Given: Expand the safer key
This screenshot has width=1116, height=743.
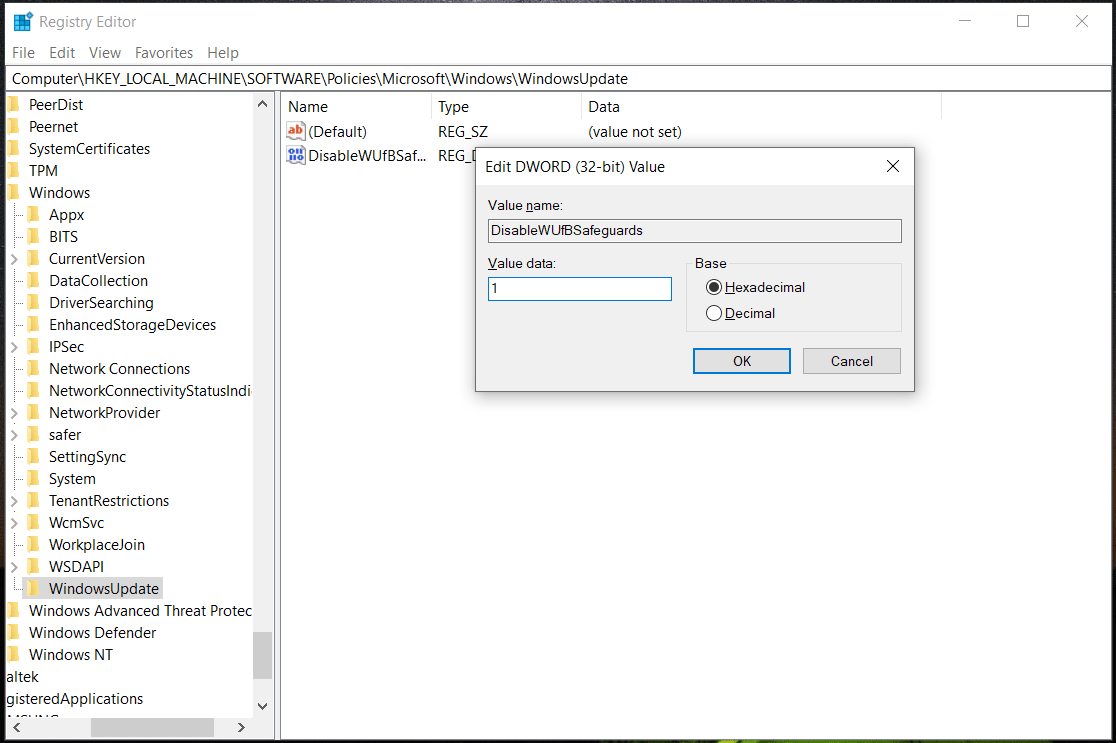Looking at the screenshot, I should (14, 436).
